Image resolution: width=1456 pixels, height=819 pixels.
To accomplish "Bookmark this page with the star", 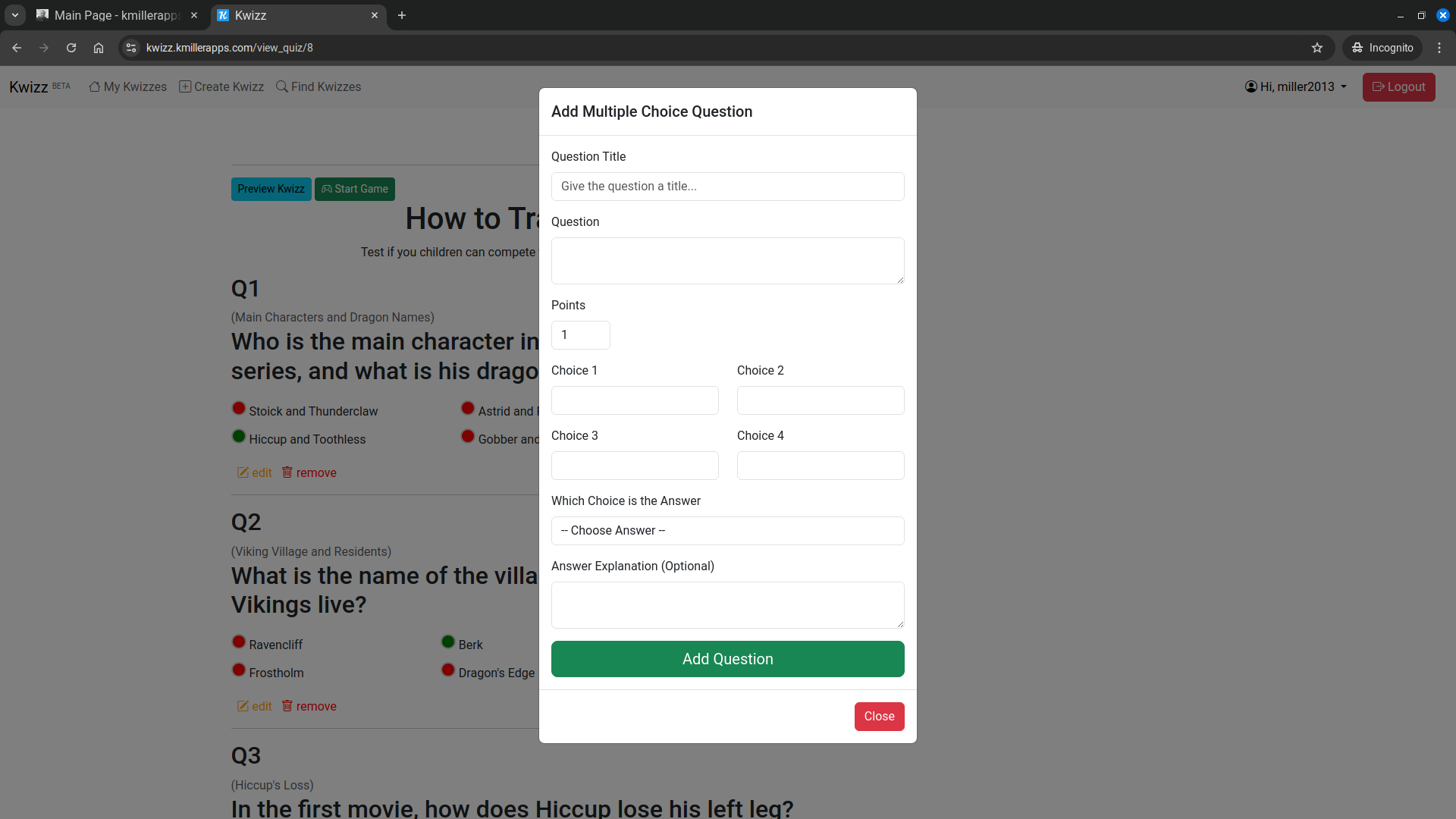I will click(x=1317, y=48).
